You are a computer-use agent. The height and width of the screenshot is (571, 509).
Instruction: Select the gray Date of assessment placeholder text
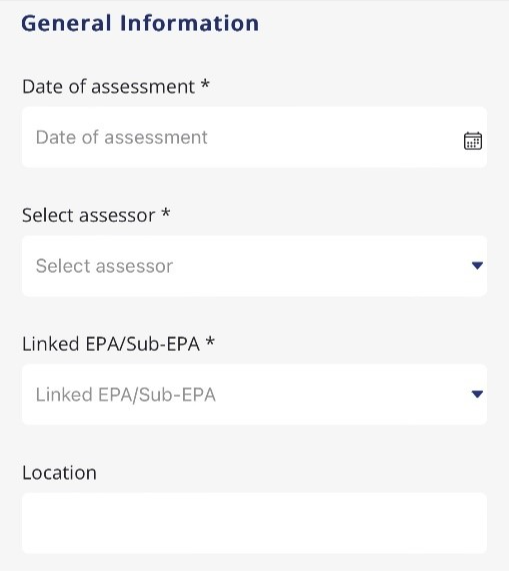pyautogui.click(x=122, y=137)
